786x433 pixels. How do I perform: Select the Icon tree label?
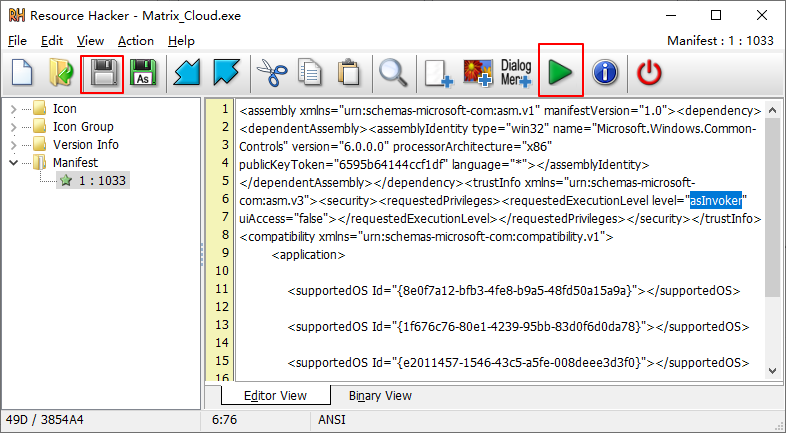coord(65,108)
